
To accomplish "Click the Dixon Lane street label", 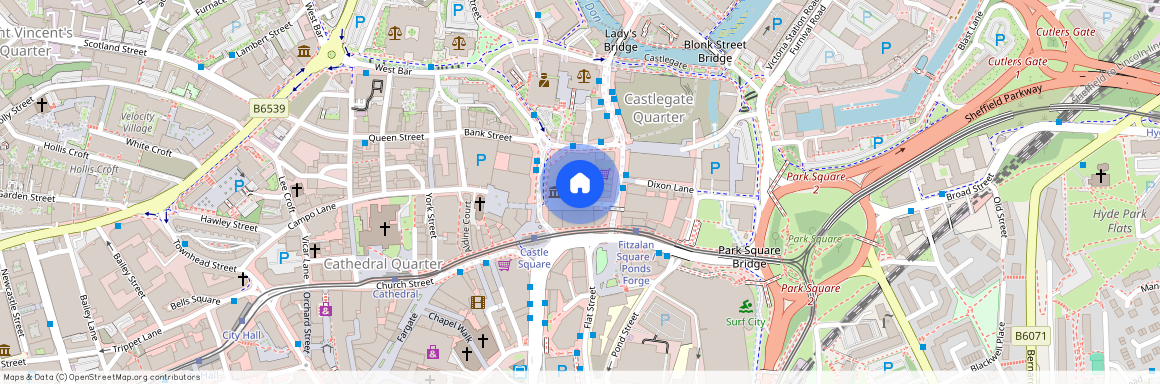I will (670, 186).
